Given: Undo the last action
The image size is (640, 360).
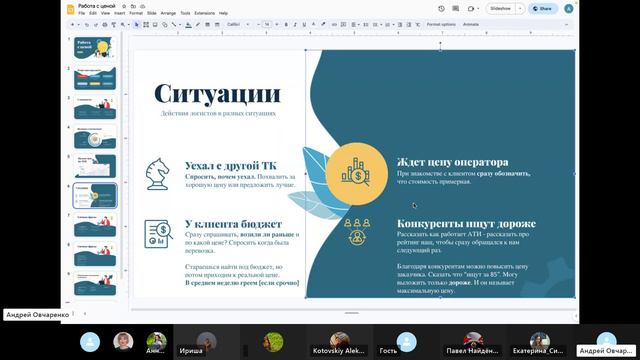Looking at the screenshot, I should point(87,24).
